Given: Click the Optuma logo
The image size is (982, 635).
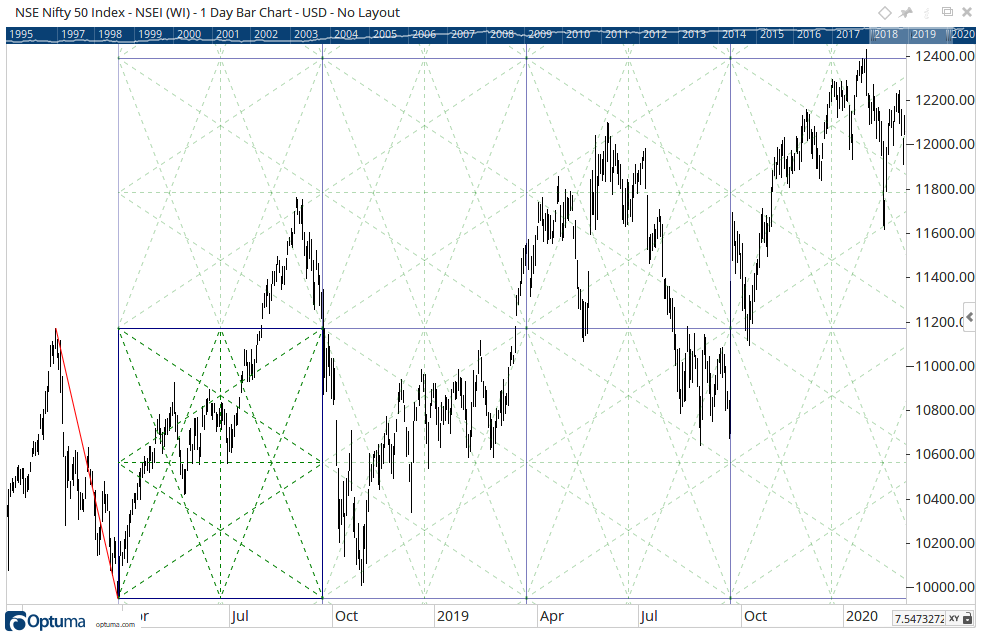Looking at the screenshot, I should click(x=46, y=621).
